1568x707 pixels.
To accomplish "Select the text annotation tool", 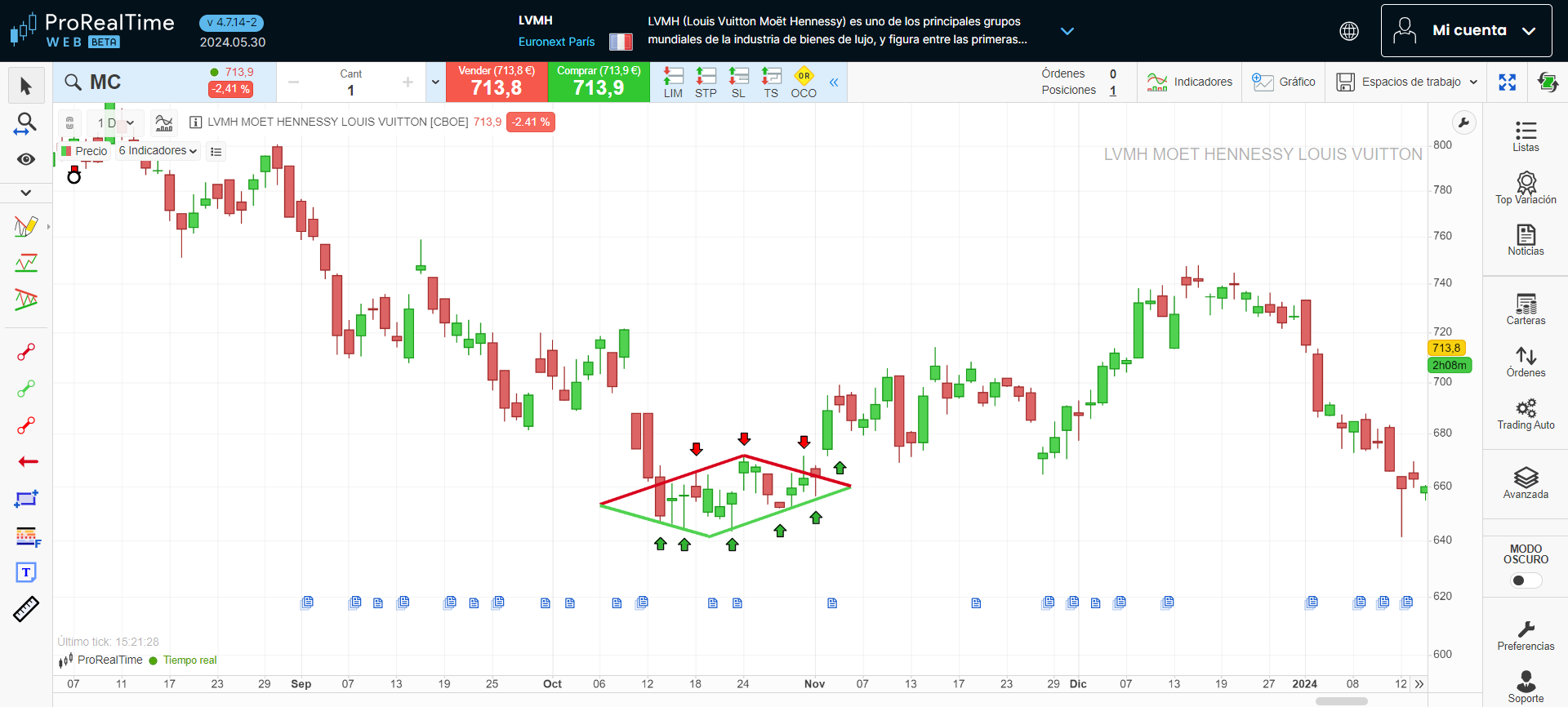I will [26, 572].
